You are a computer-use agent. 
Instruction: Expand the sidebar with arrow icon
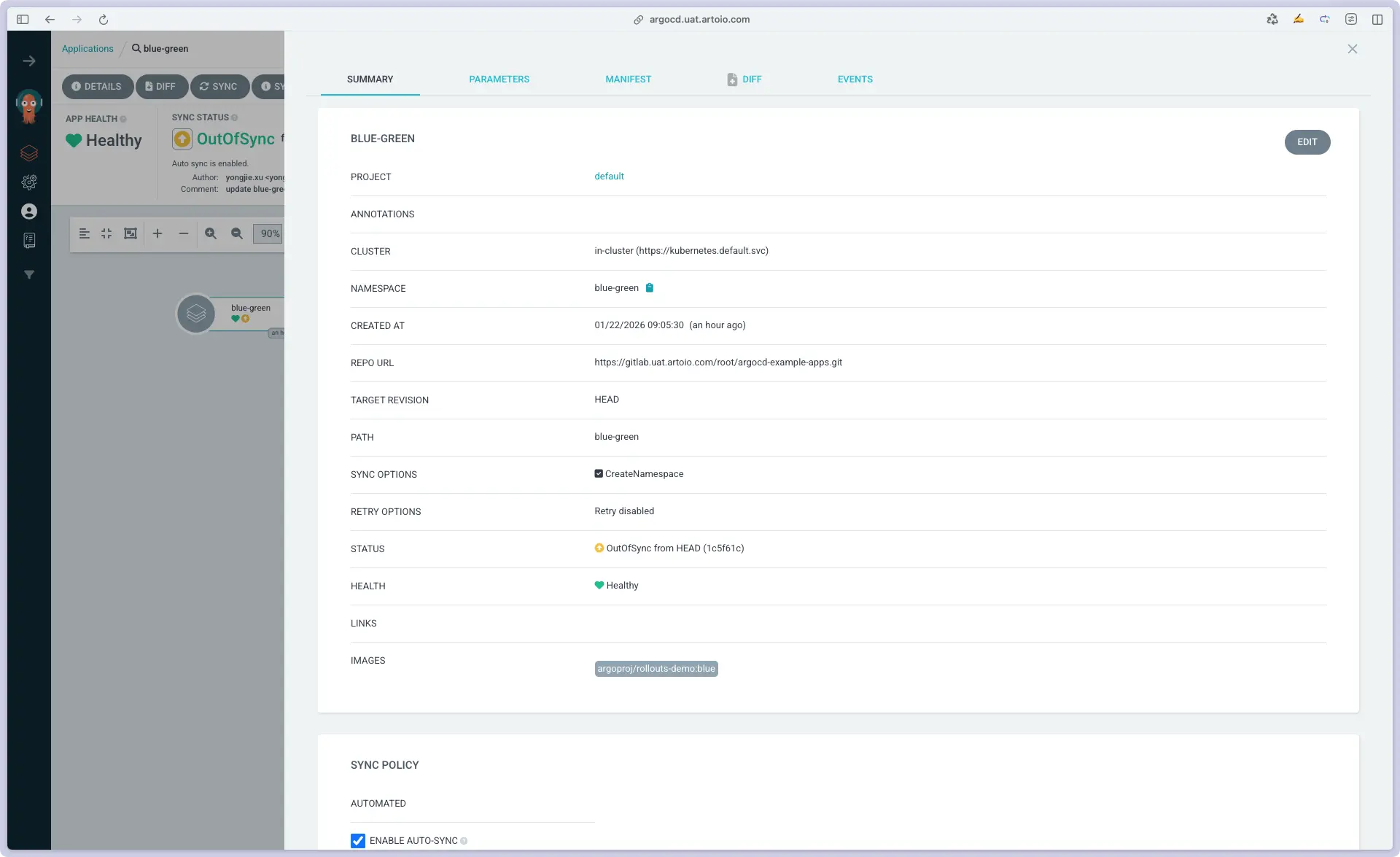29,61
